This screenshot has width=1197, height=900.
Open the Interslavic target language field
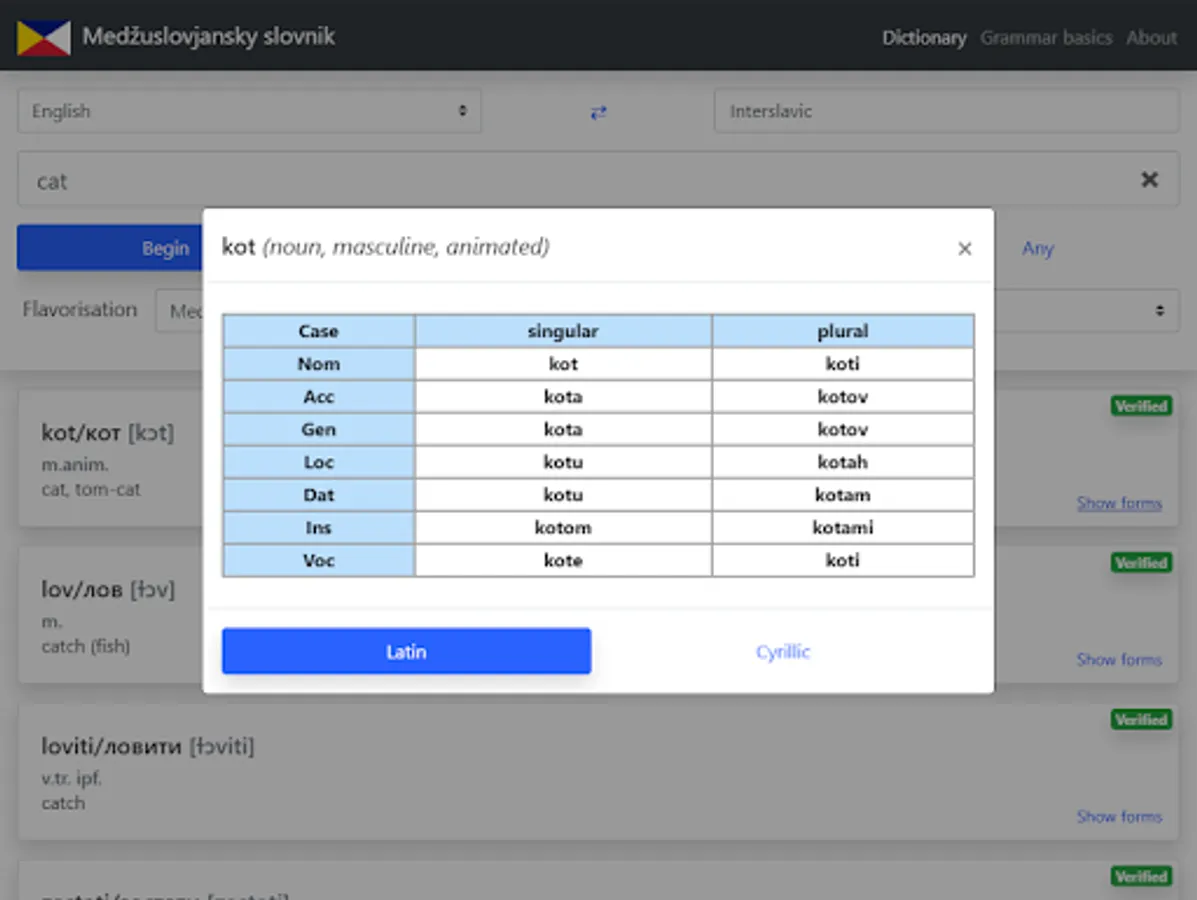click(x=947, y=111)
